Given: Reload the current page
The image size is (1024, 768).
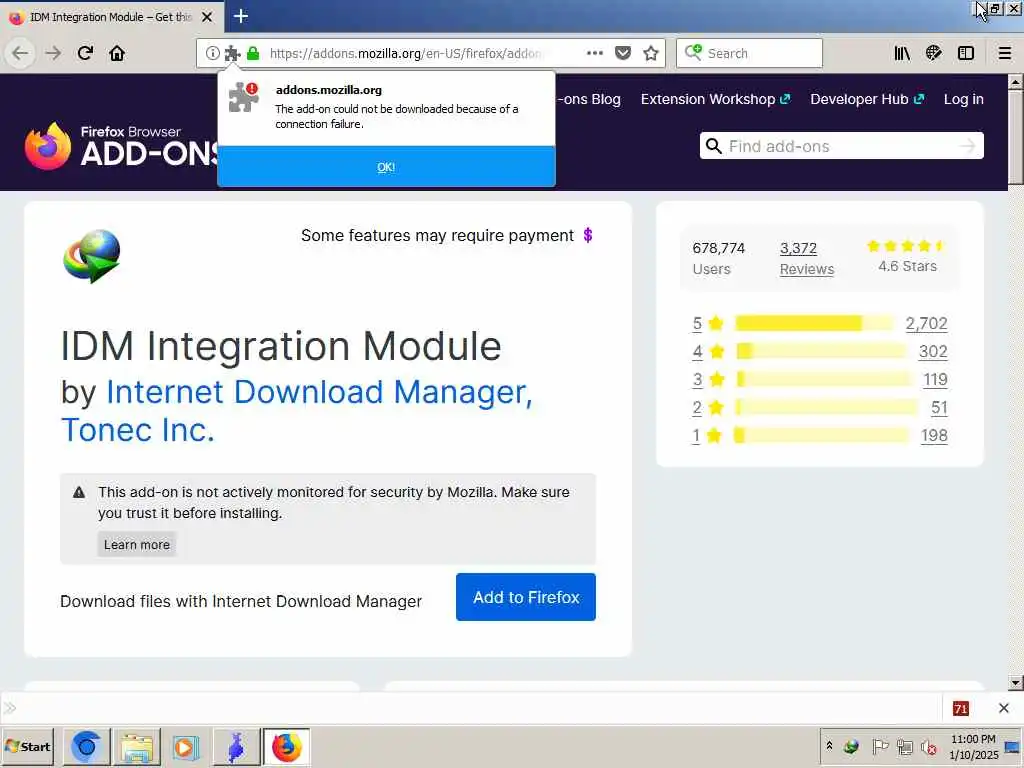Looking at the screenshot, I should [x=85, y=53].
